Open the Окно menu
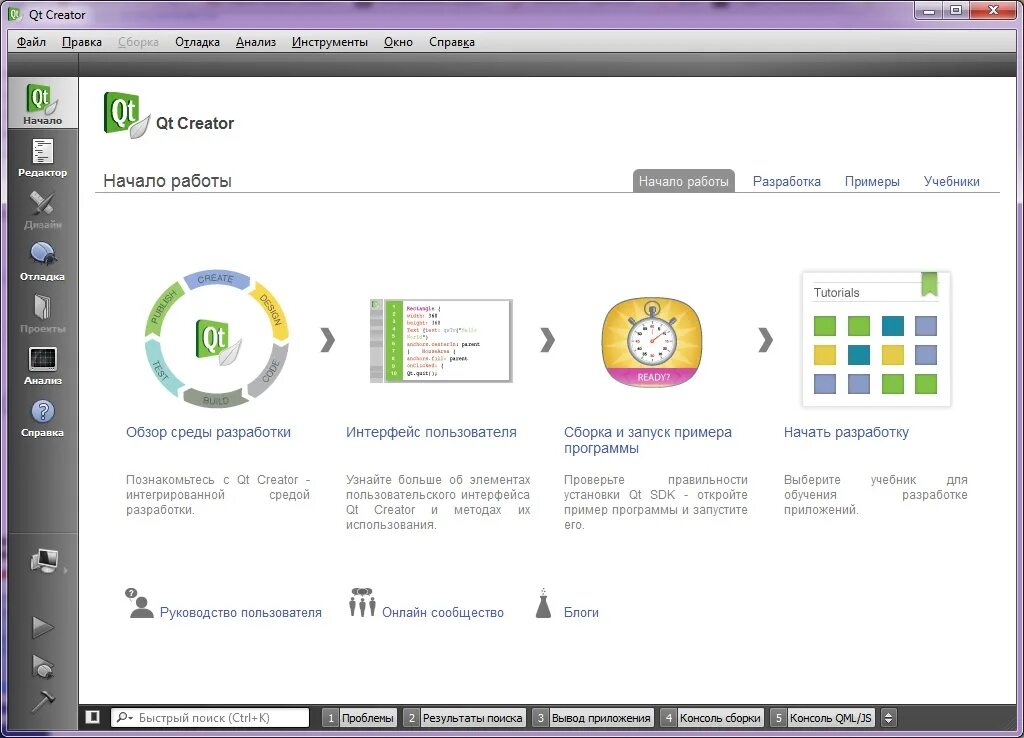1024x738 pixels. [398, 42]
